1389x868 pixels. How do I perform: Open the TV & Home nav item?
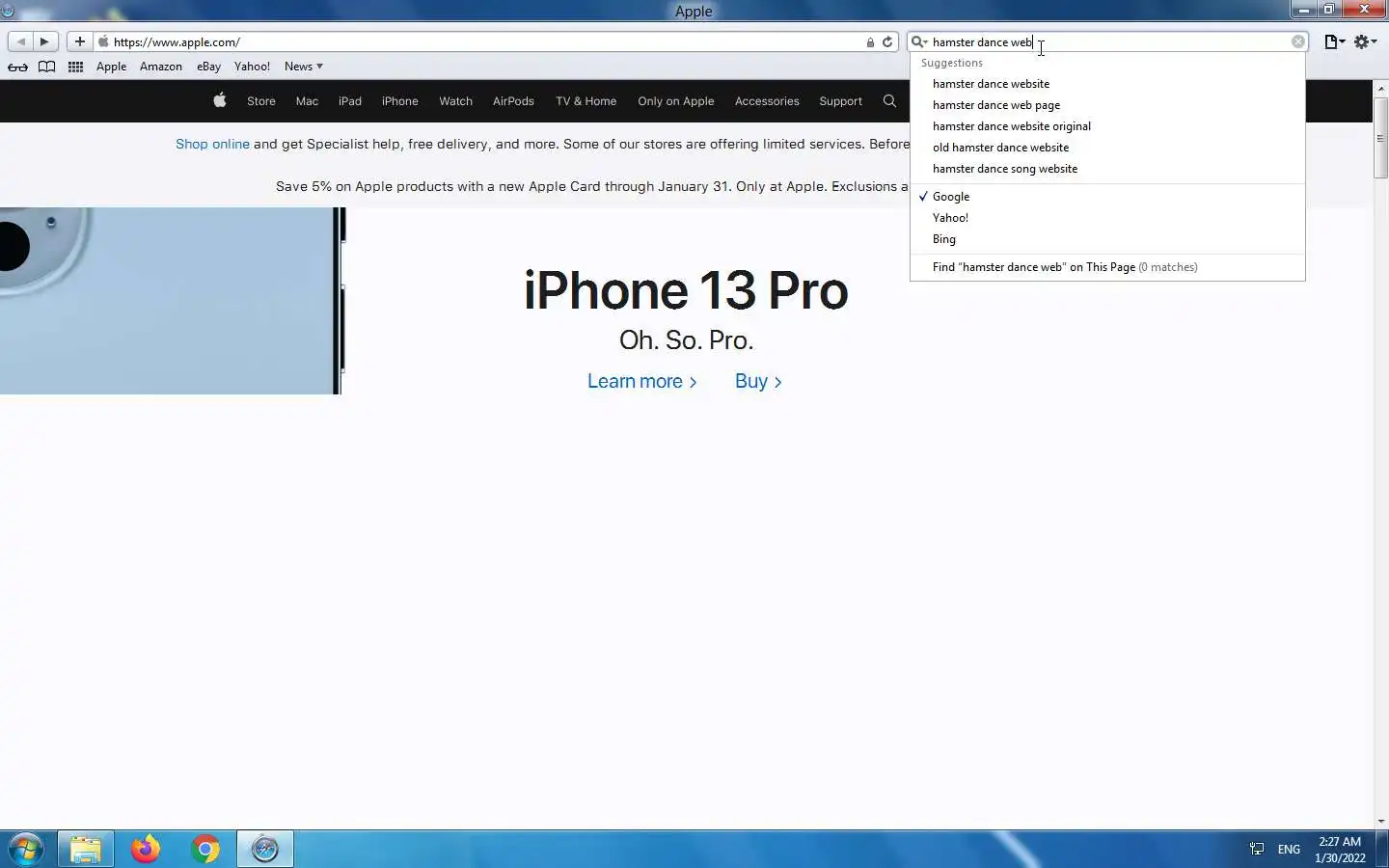[586, 101]
